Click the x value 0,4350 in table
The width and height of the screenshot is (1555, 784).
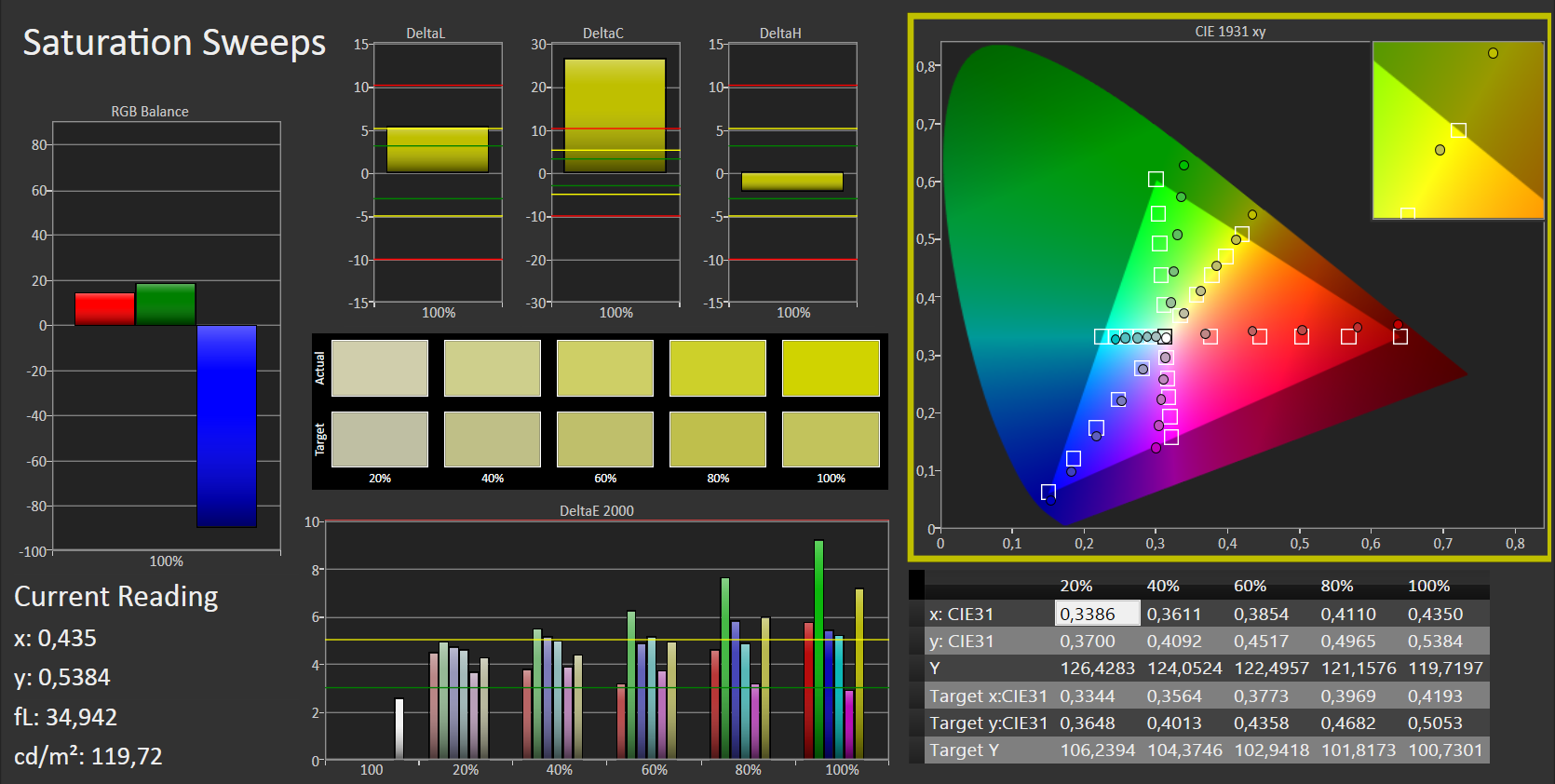(x=1435, y=614)
